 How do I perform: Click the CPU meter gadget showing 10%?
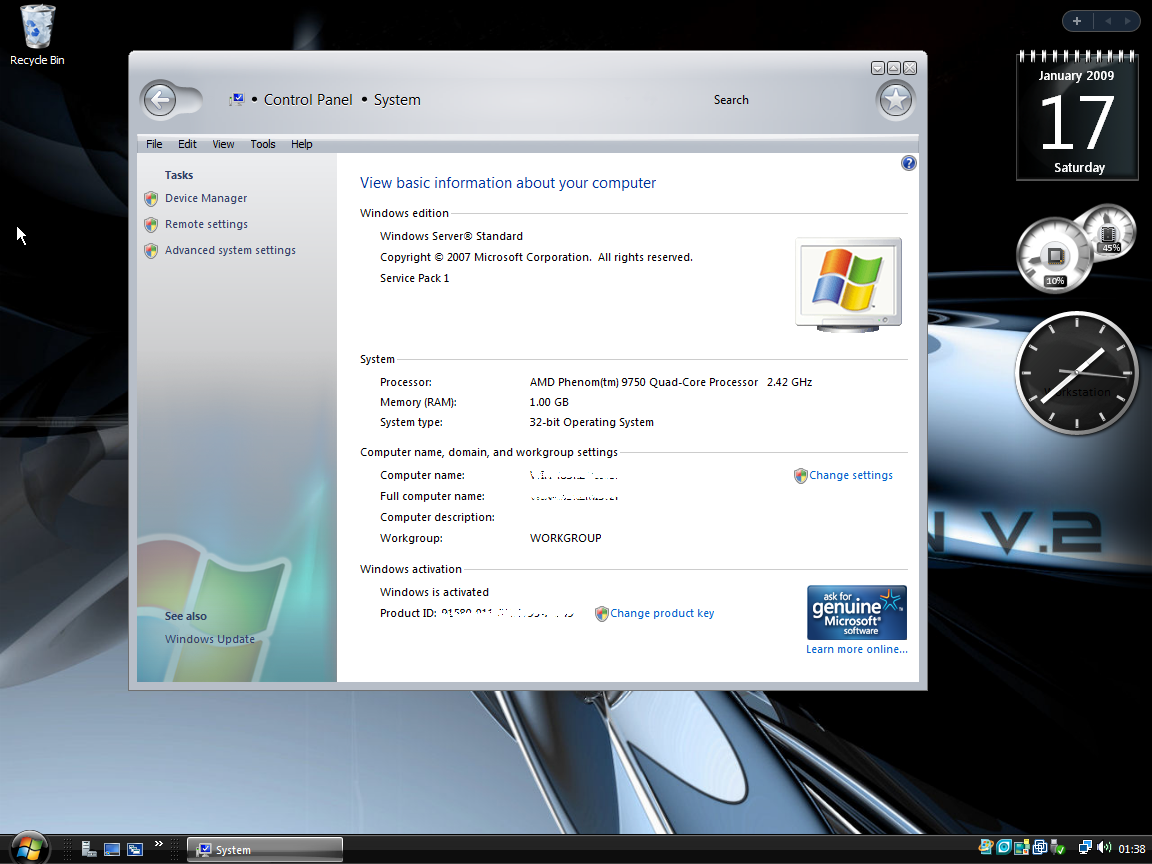coord(1054,256)
